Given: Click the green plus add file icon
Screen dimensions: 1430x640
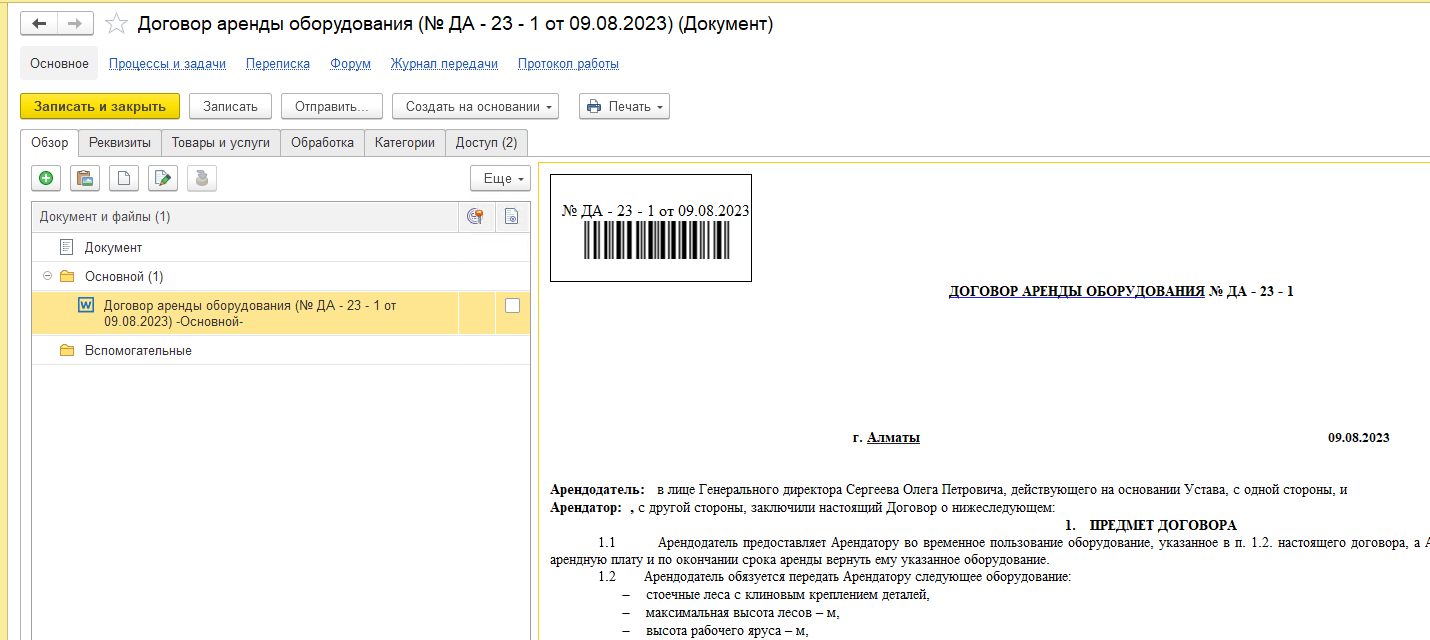Looking at the screenshot, I should click(x=46, y=179).
